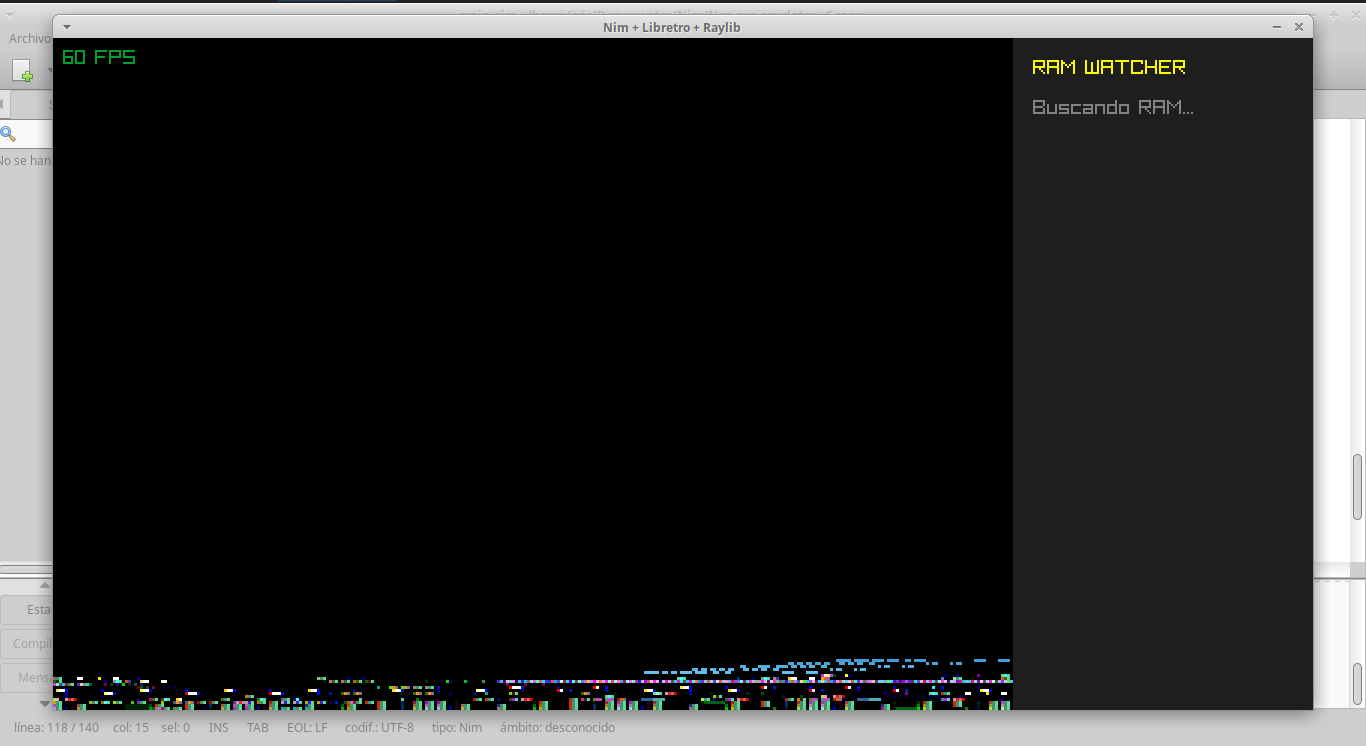
Task: Click the línea: 118 / 140 status entry
Action: [57, 728]
